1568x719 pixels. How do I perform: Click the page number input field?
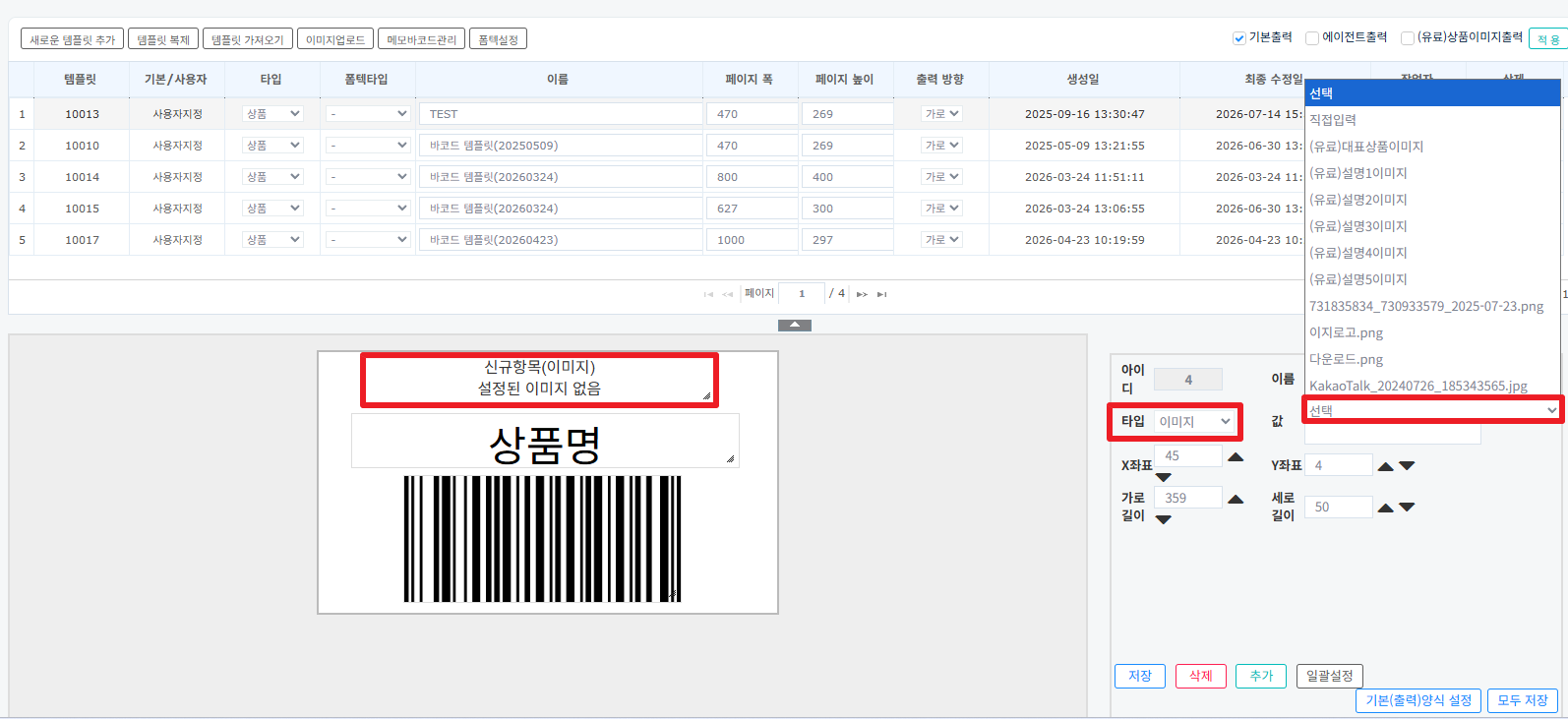802,293
